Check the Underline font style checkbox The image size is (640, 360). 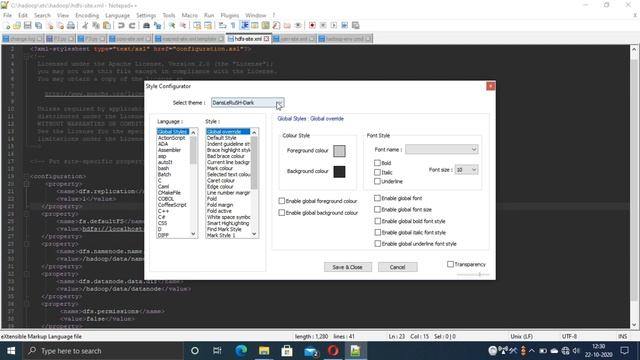pos(377,181)
